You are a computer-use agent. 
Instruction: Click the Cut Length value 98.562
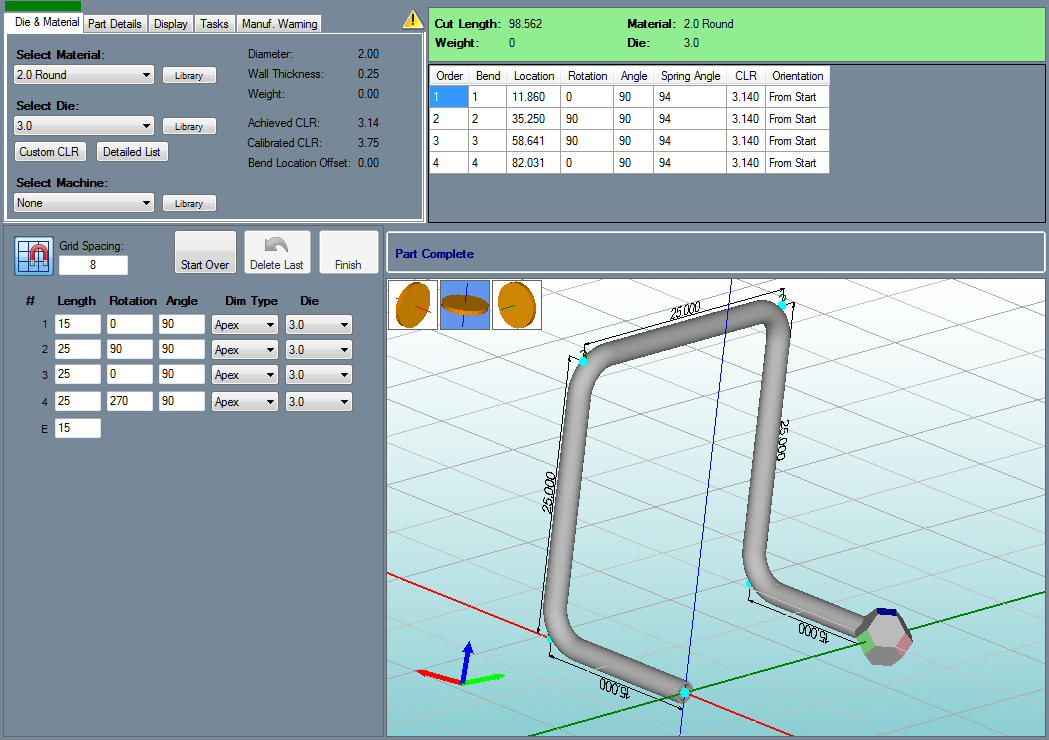click(x=525, y=24)
